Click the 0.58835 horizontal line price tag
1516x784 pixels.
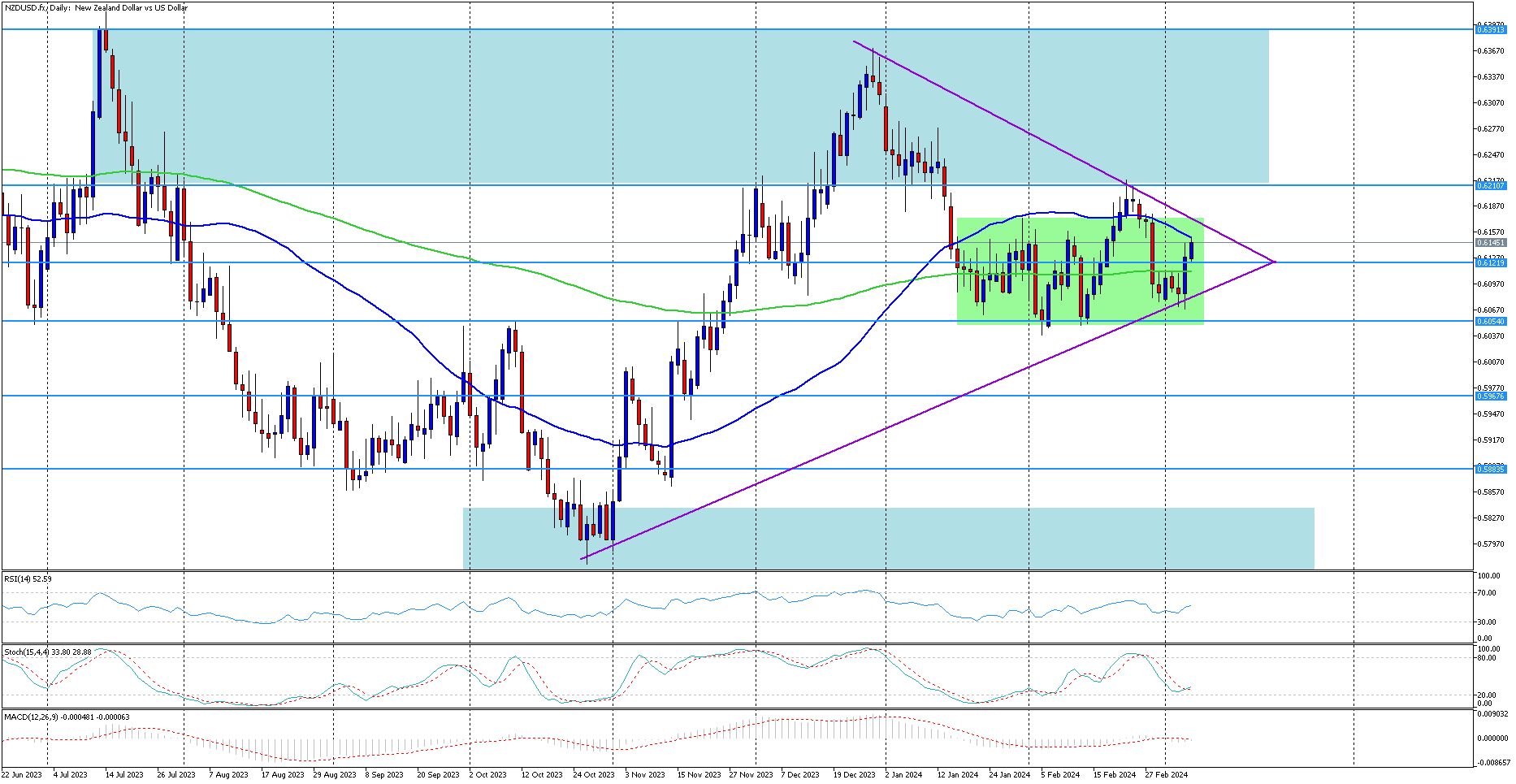[x=1491, y=469]
